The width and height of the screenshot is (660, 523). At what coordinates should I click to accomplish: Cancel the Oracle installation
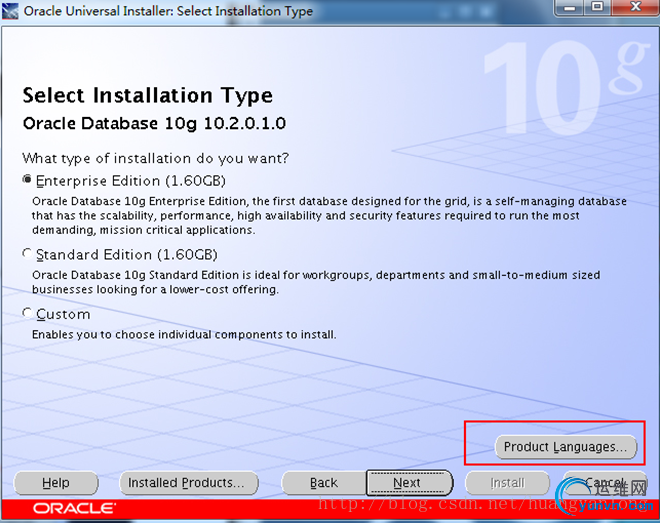(605, 483)
